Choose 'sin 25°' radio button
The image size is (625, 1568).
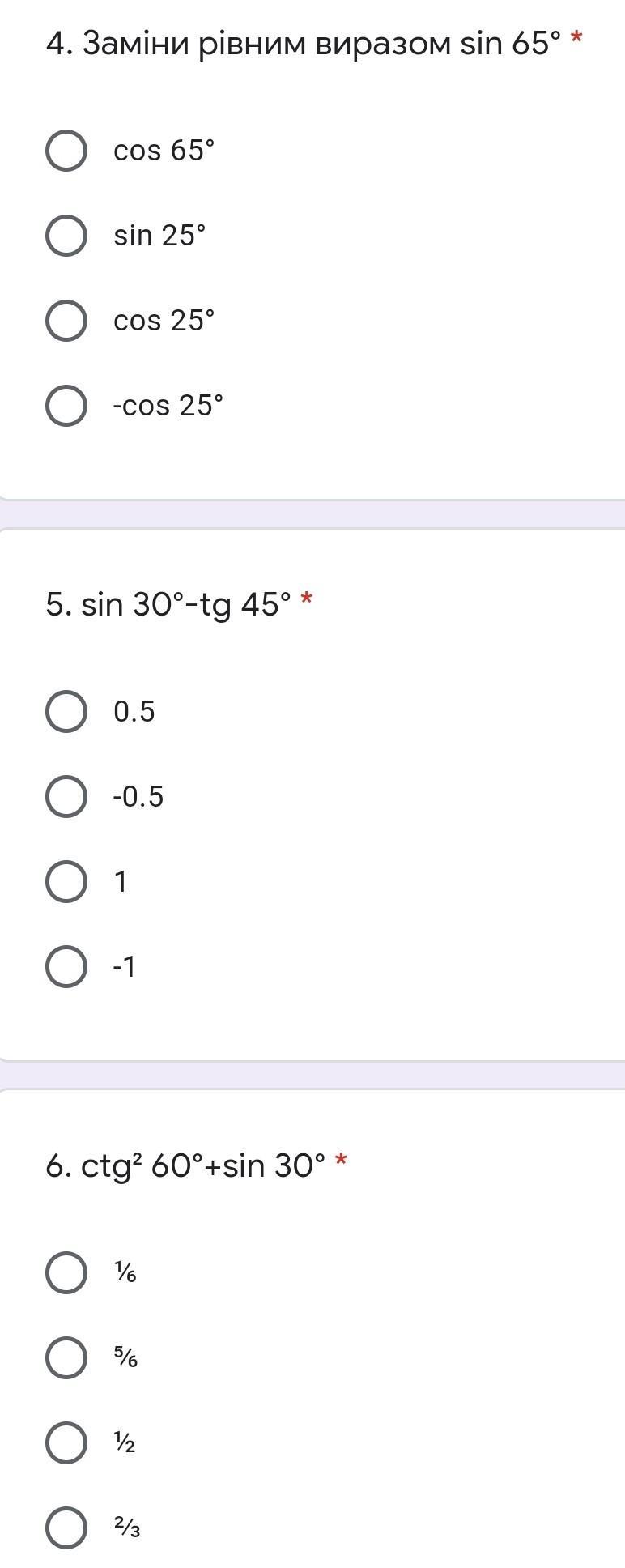pyautogui.click(x=66, y=236)
